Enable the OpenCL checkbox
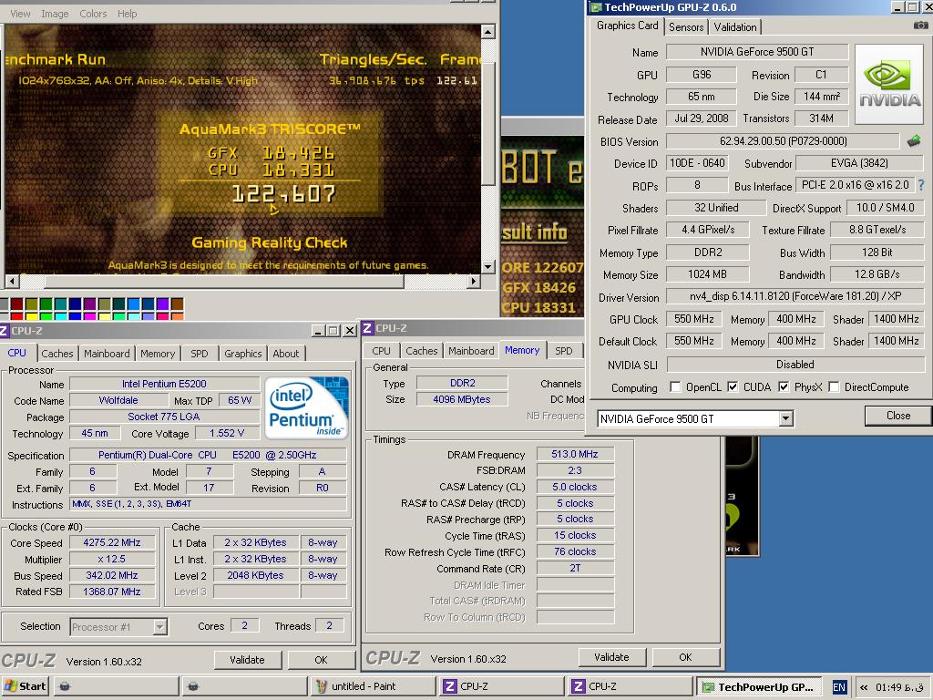The height and width of the screenshot is (700, 933). coord(675,387)
